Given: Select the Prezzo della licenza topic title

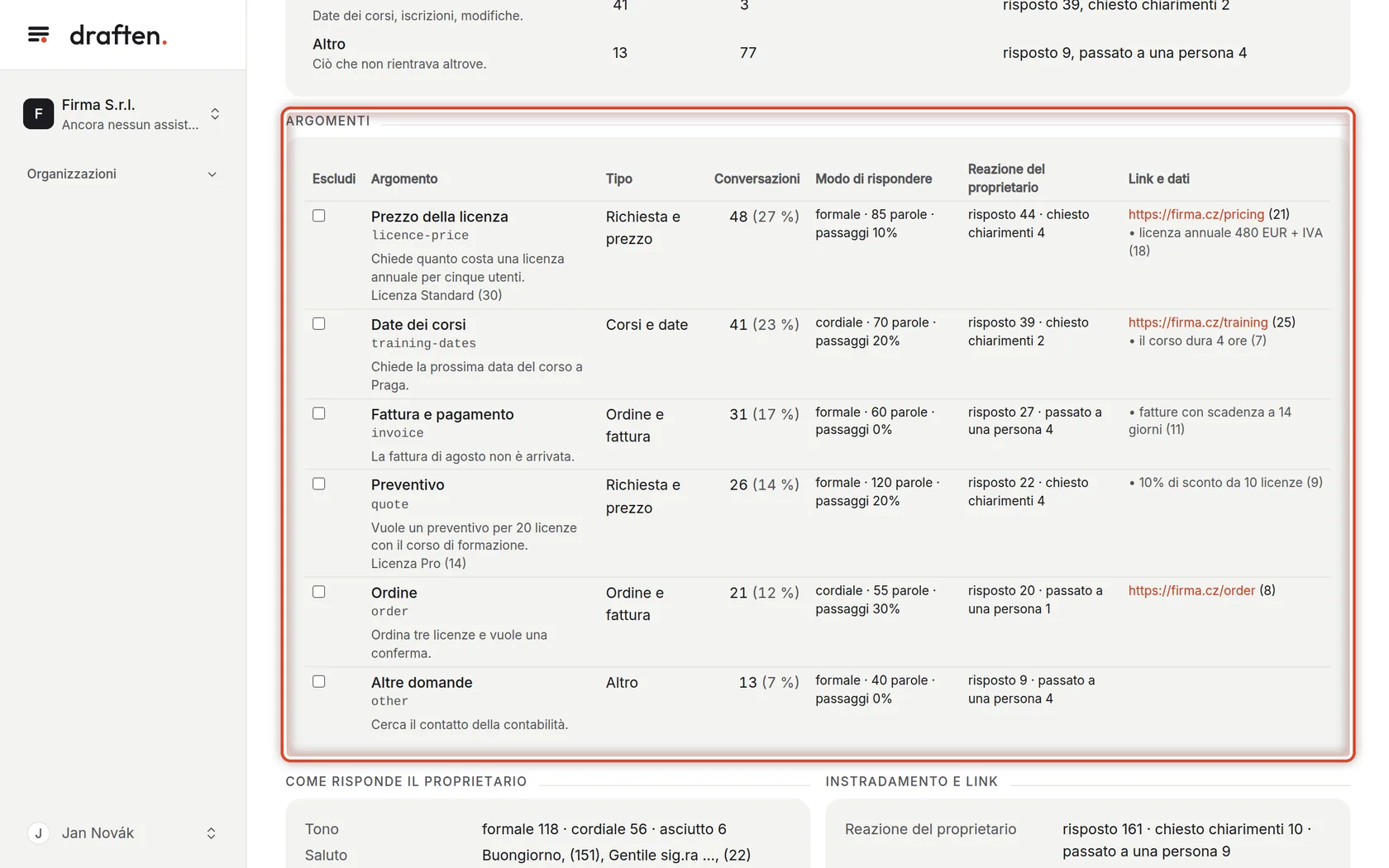Looking at the screenshot, I should (439, 217).
